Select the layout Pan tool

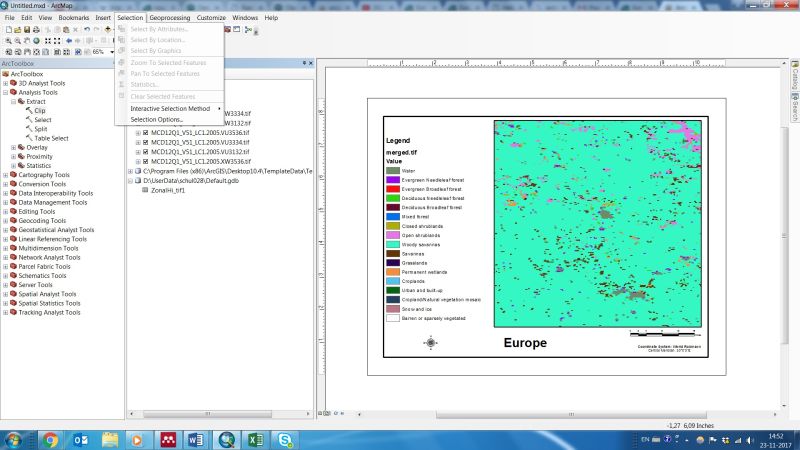point(27,52)
